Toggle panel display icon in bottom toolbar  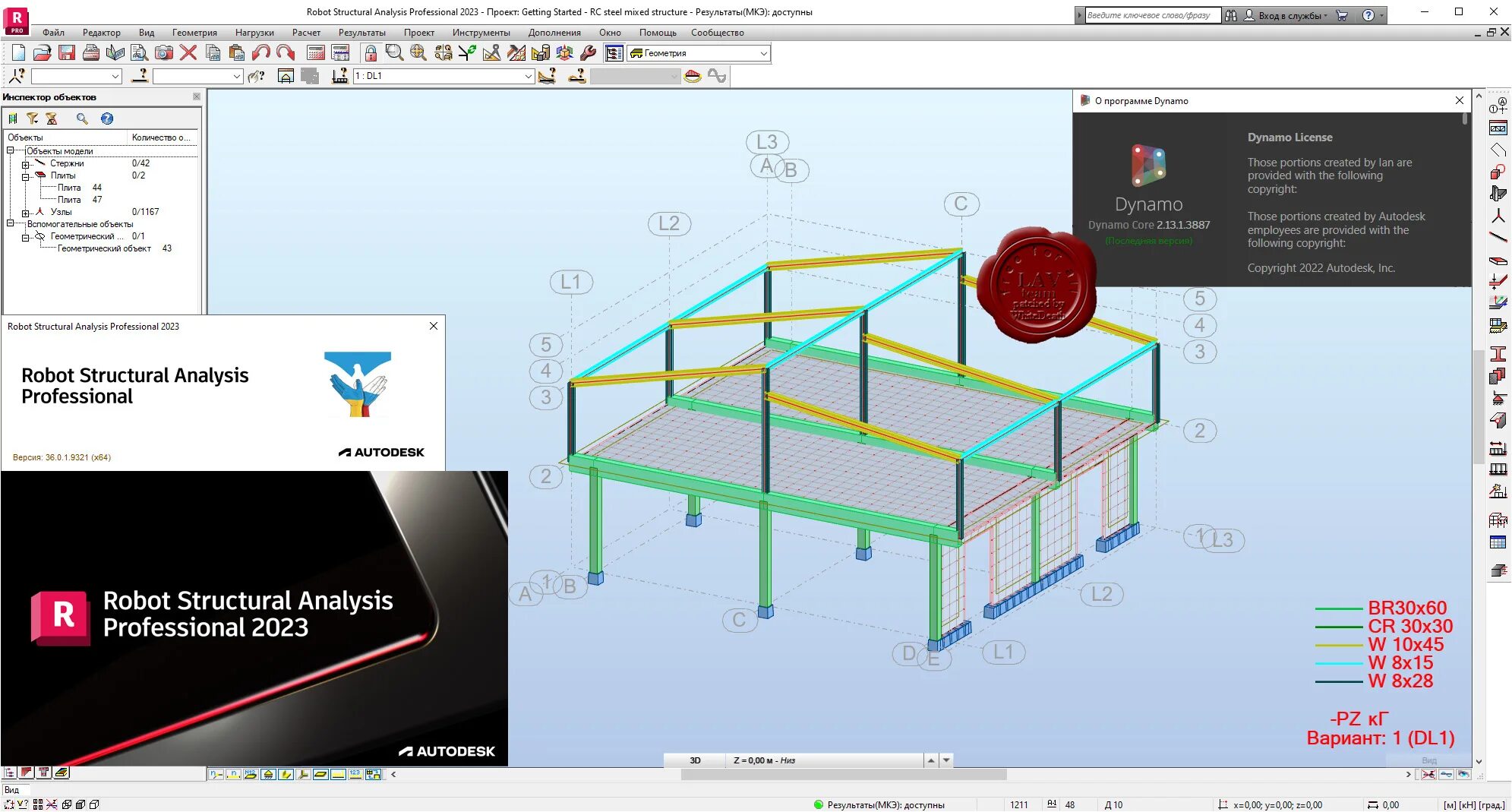[x=320, y=774]
